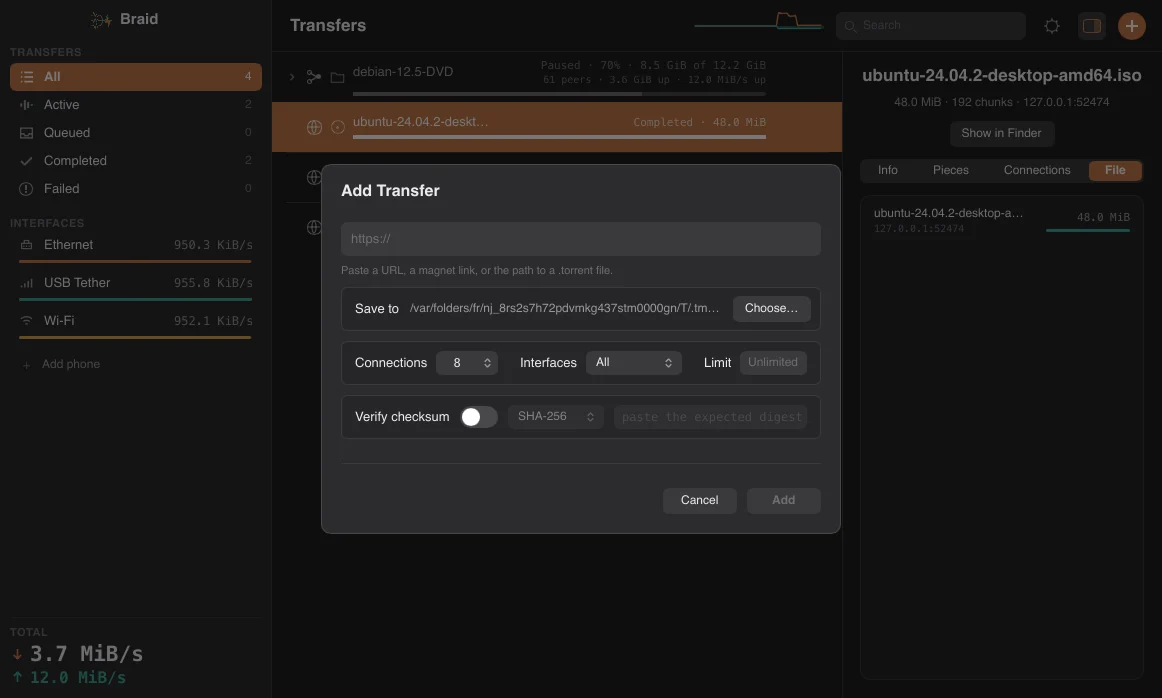This screenshot has width=1162, height=698.
Task: Click the folder icon on debian-12.5-DVD row
Action: coord(337,77)
